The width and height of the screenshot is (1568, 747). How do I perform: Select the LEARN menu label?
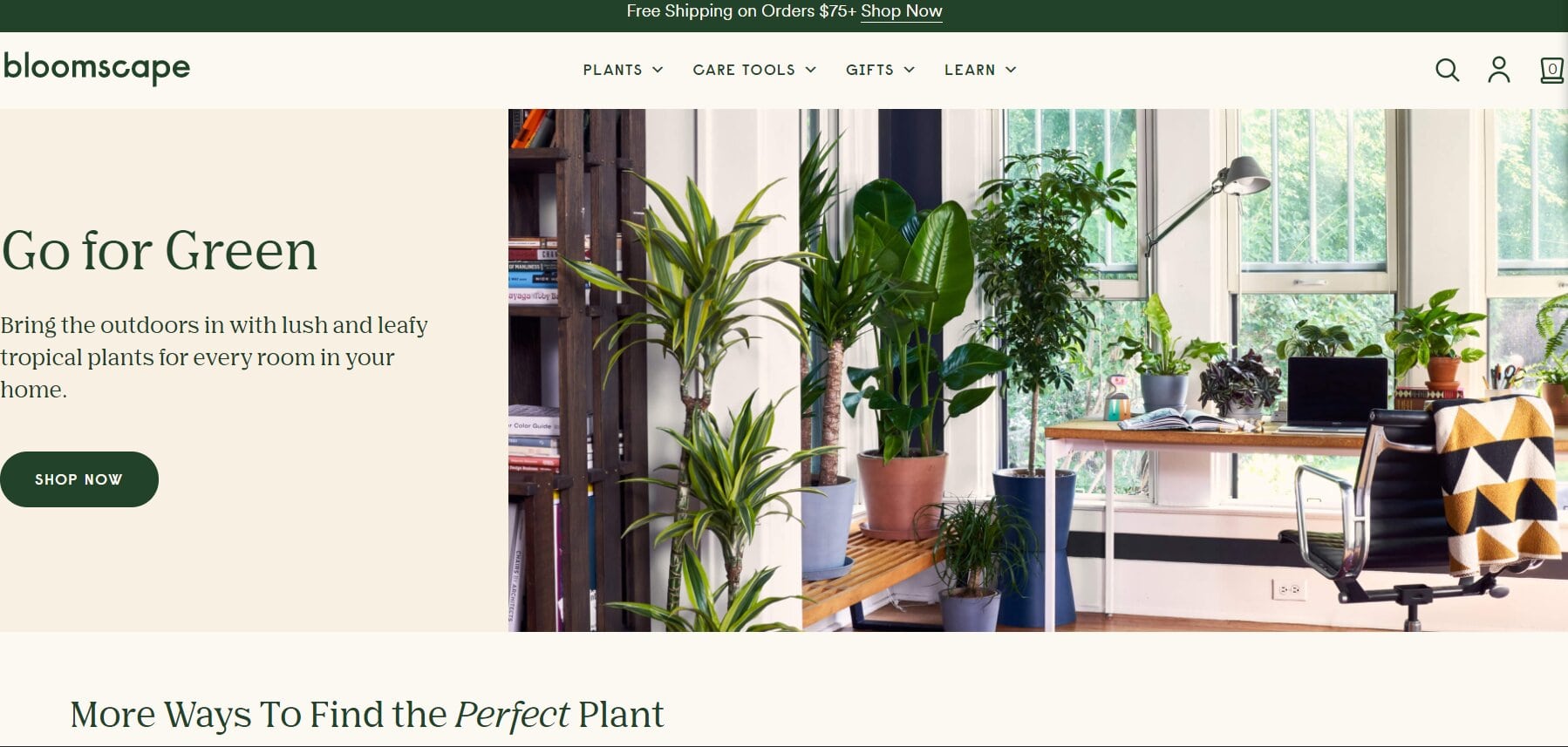click(x=970, y=70)
